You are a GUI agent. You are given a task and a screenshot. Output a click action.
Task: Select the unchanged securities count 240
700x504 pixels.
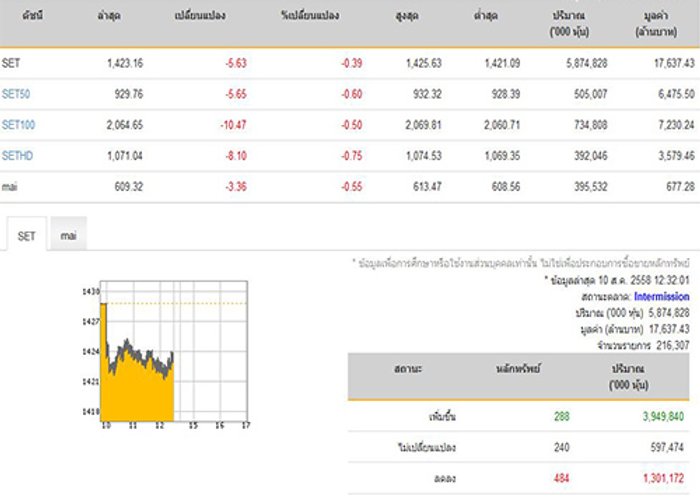[x=562, y=447]
